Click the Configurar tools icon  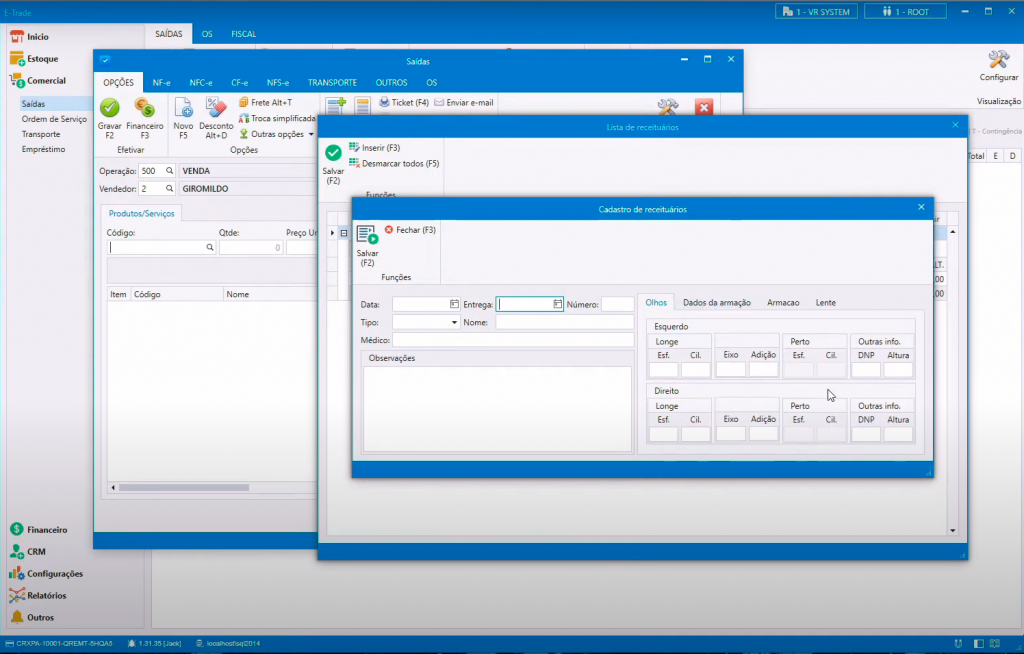point(998,60)
